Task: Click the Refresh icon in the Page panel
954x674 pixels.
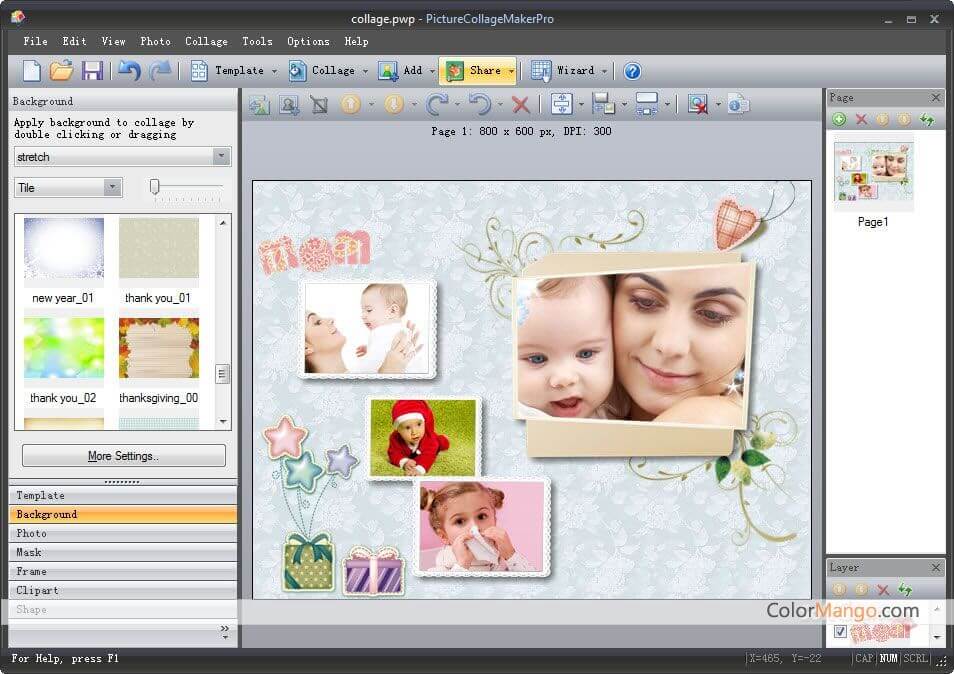Action: tap(927, 119)
